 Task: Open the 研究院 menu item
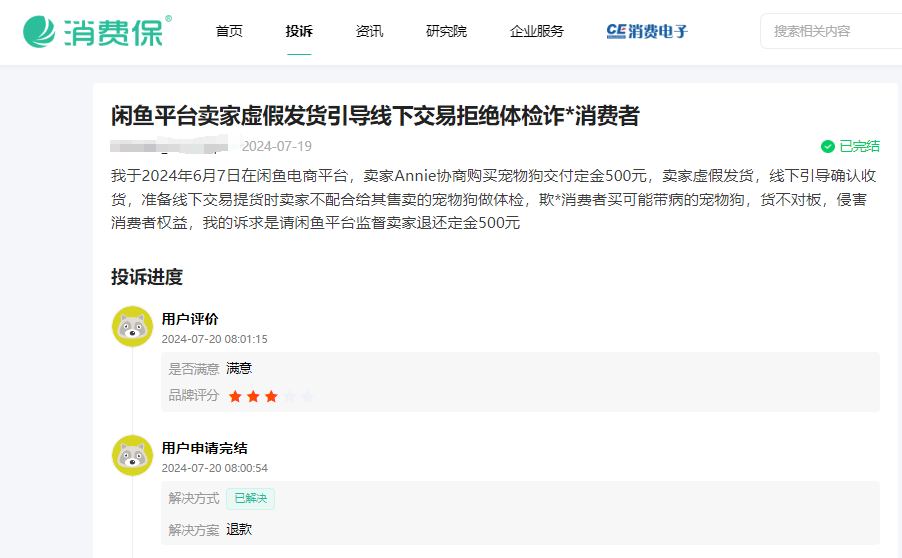click(x=446, y=31)
